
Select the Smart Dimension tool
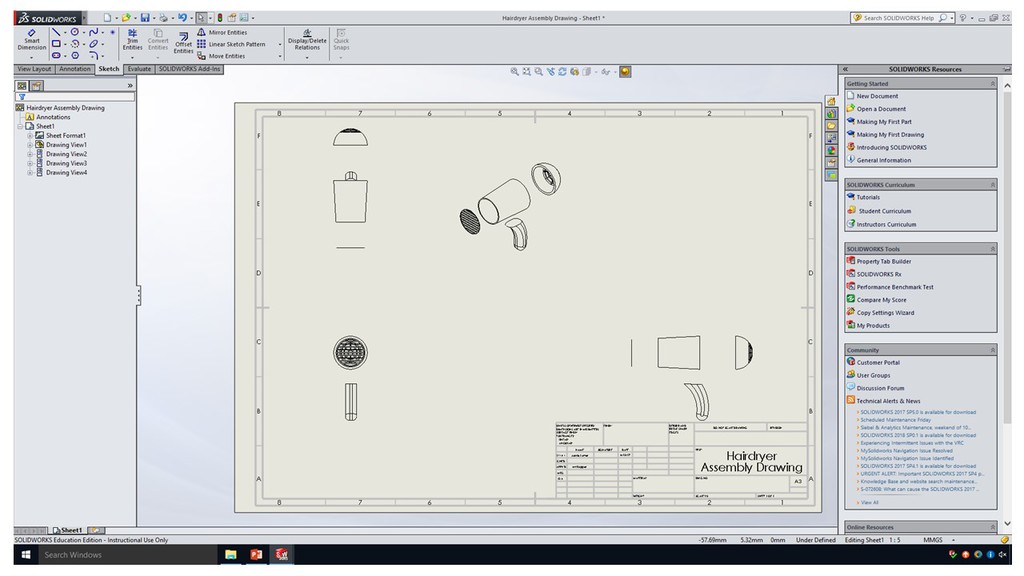(31, 39)
